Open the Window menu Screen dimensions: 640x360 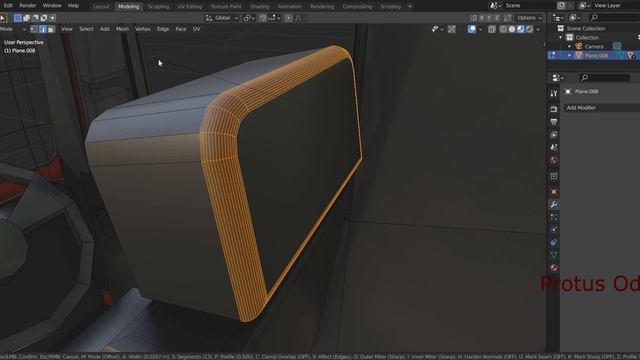point(52,6)
